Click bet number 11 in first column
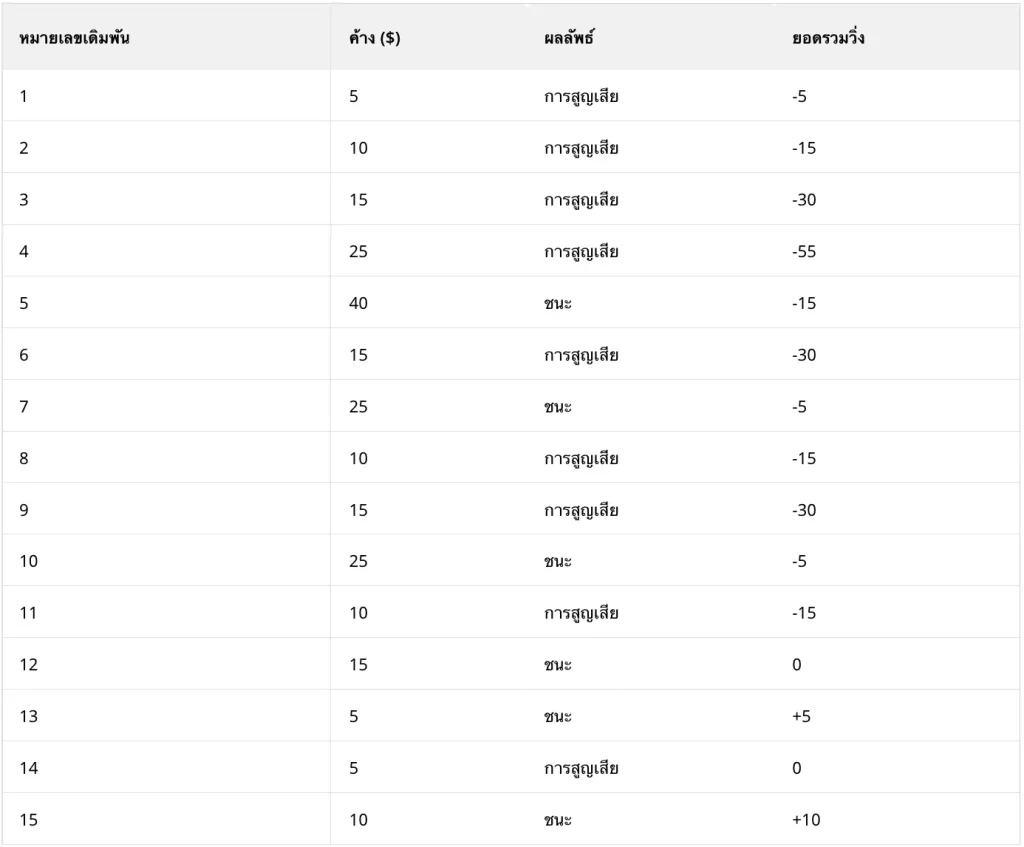This screenshot has height=847, width=1024. [28, 613]
